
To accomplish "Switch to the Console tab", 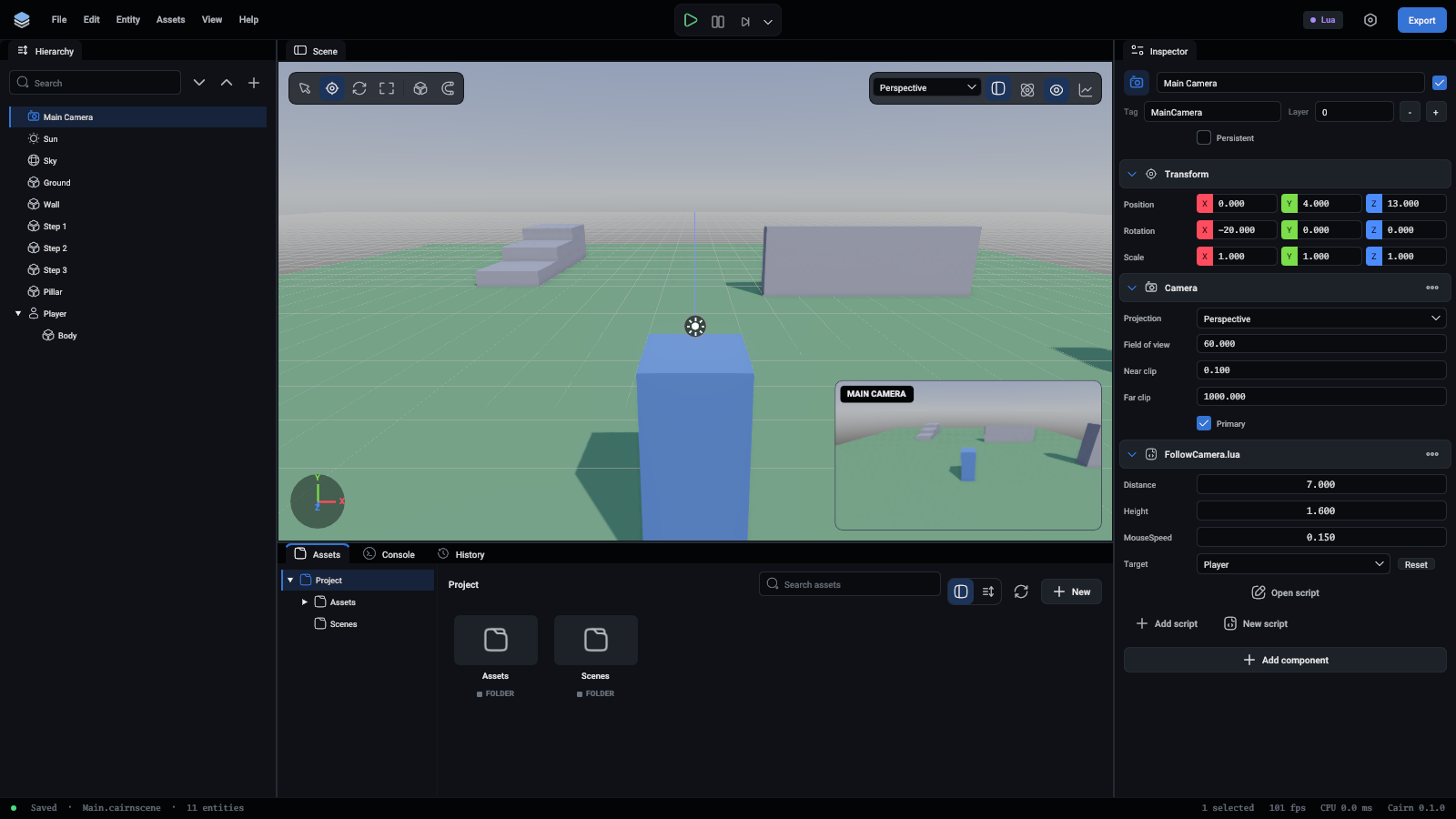I will [389, 554].
